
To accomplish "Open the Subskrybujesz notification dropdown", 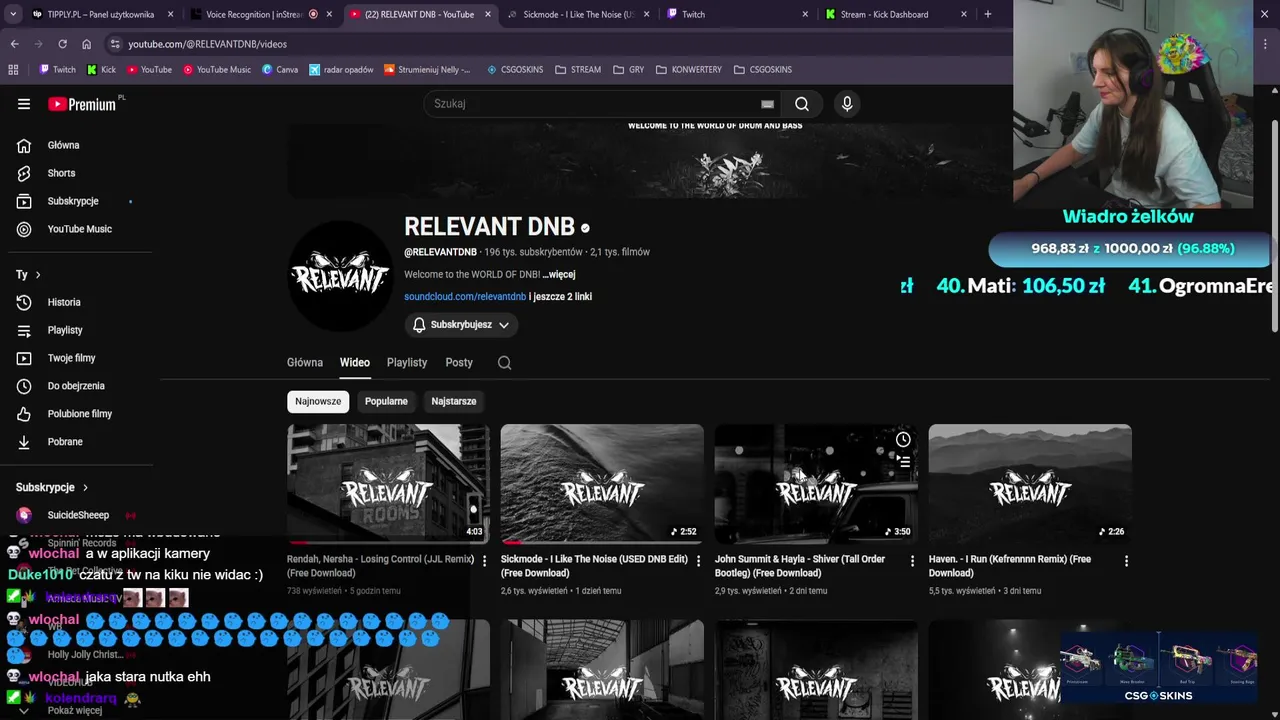I will pos(461,325).
